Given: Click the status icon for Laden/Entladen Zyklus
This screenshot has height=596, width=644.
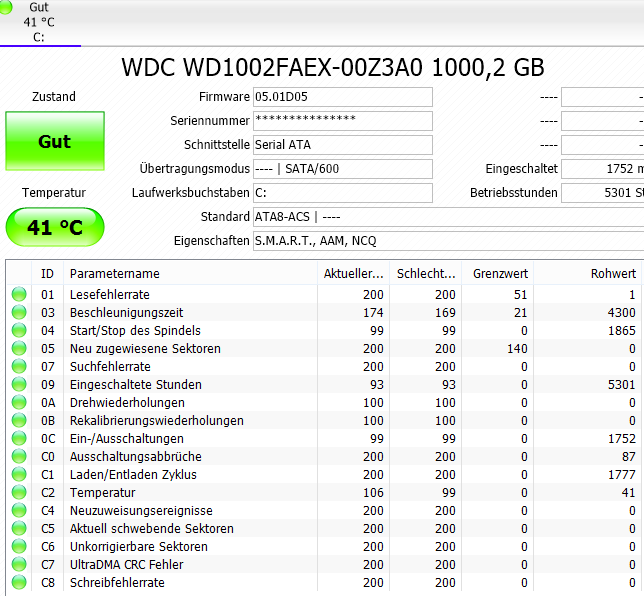Looking at the screenshot, I should [19, 474].
